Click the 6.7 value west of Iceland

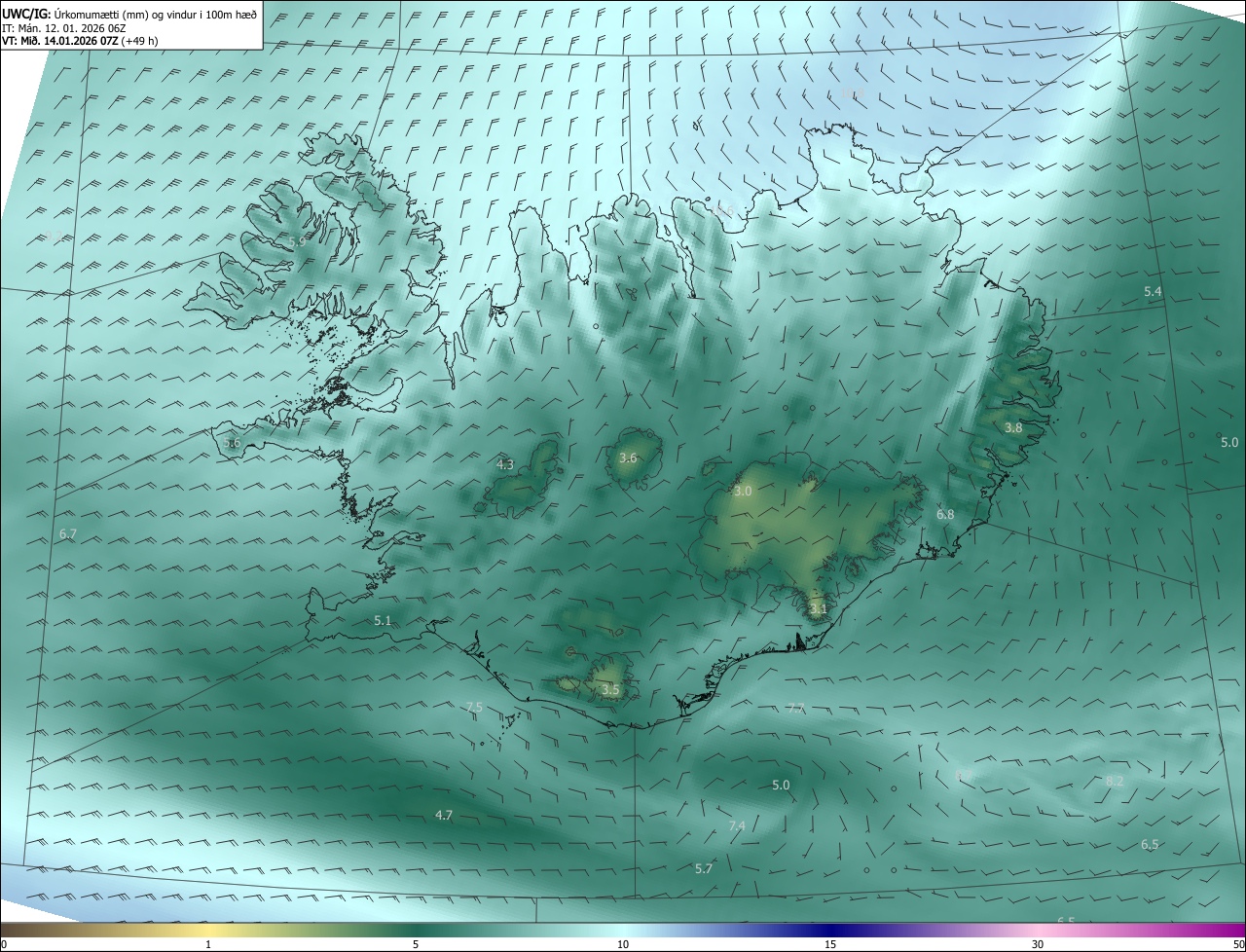[67, 534]
